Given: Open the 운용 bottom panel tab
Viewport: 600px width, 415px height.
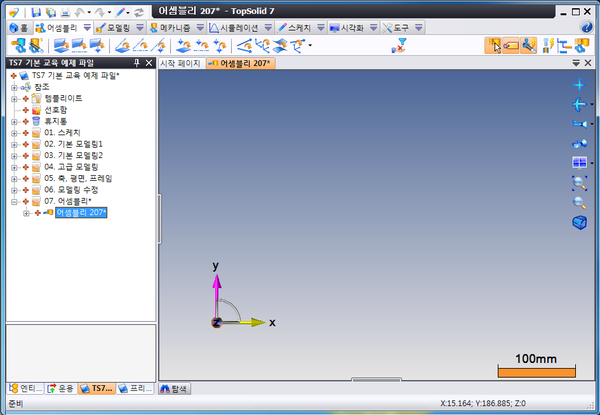Looking at the screenshot, I should [x=60, y=389].
